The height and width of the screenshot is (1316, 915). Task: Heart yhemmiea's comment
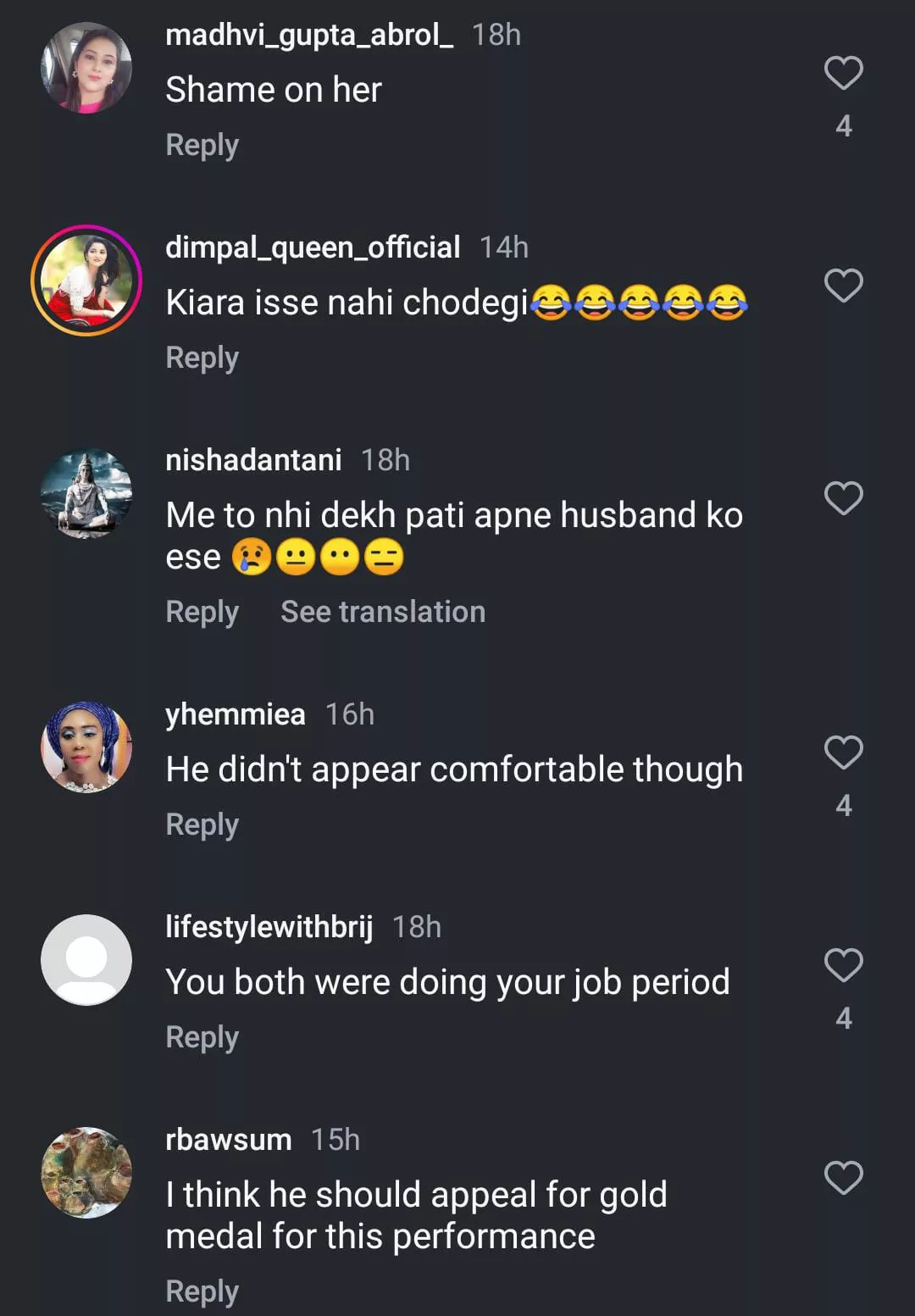click(x=843, y=752)
